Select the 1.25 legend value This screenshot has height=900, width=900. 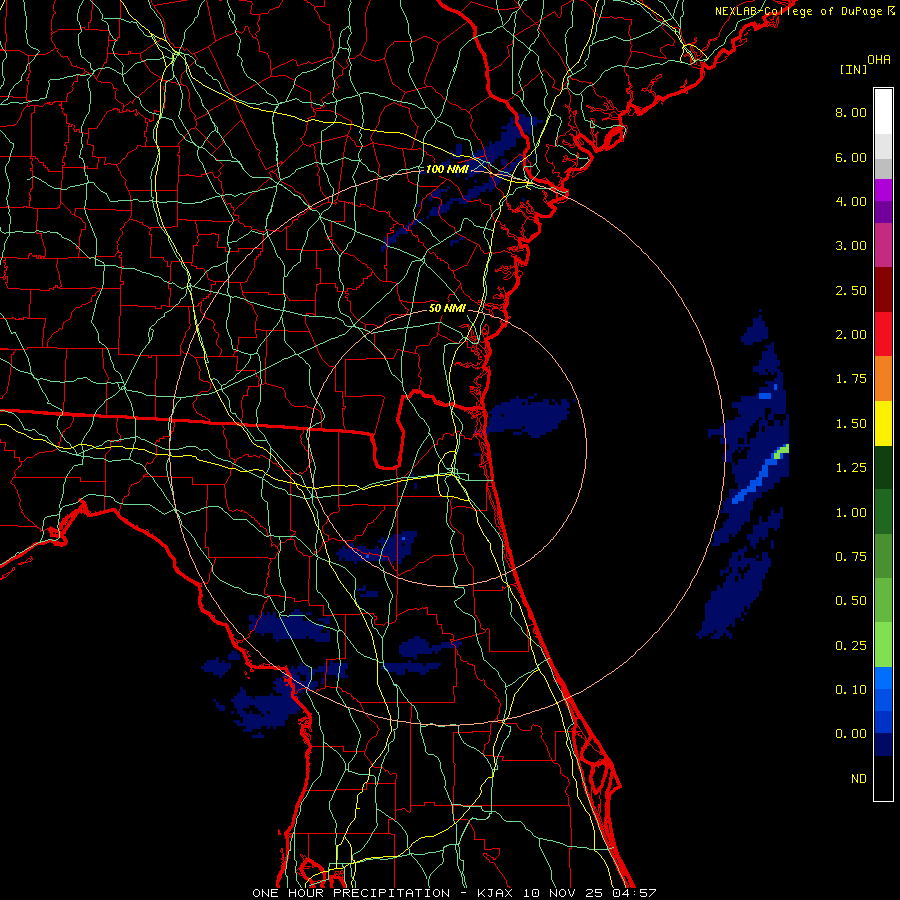point(851,468)
